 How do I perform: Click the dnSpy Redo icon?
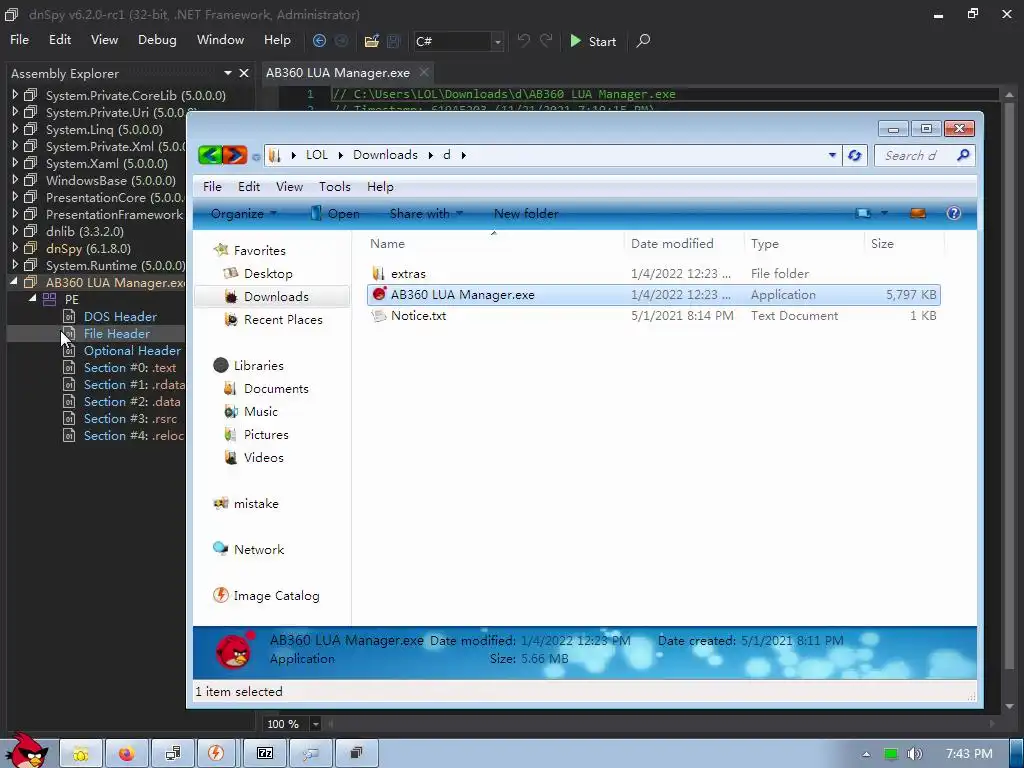click(x=546, y=41)
